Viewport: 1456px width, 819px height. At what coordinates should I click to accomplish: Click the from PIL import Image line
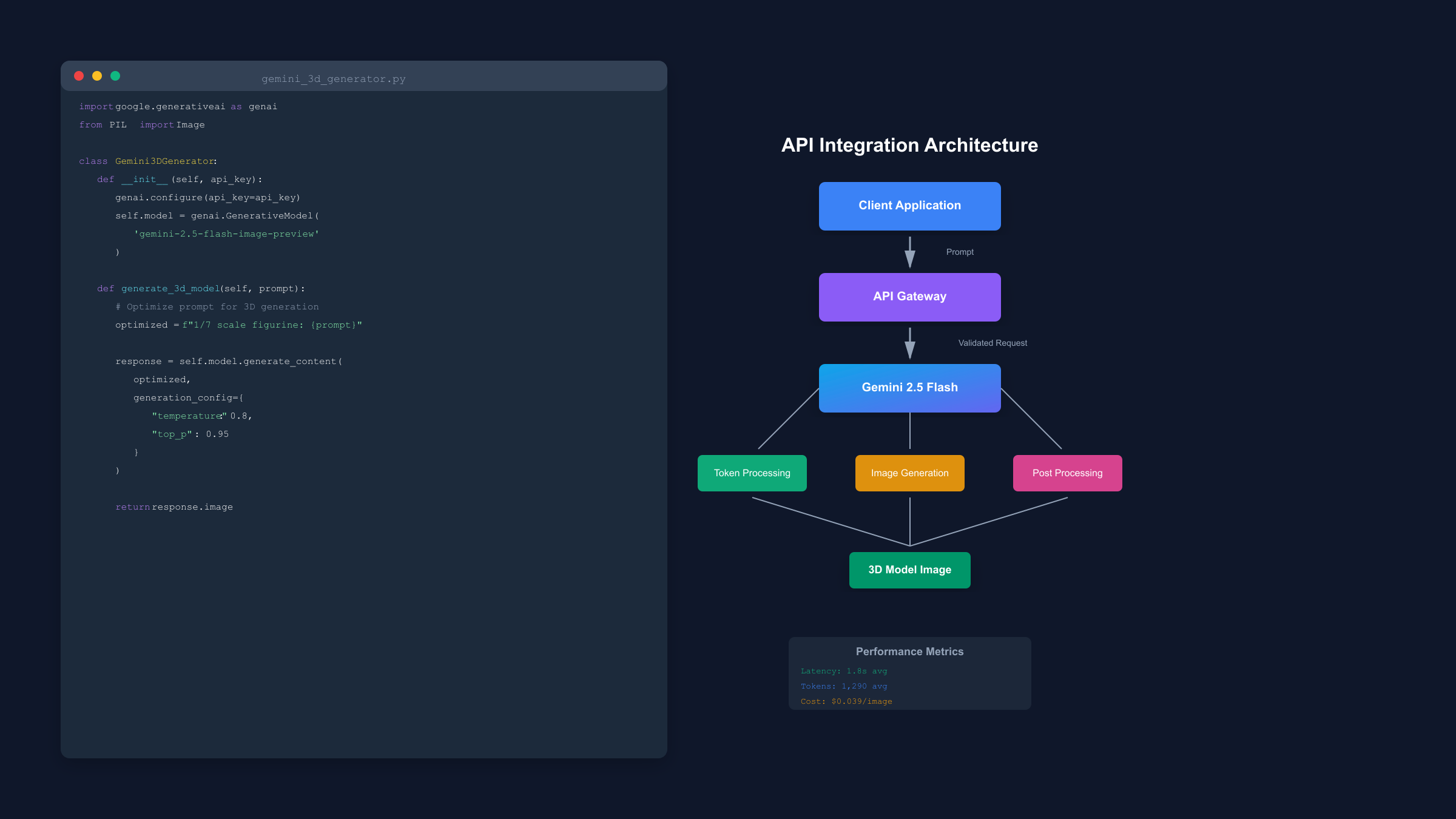click(142, 125)
